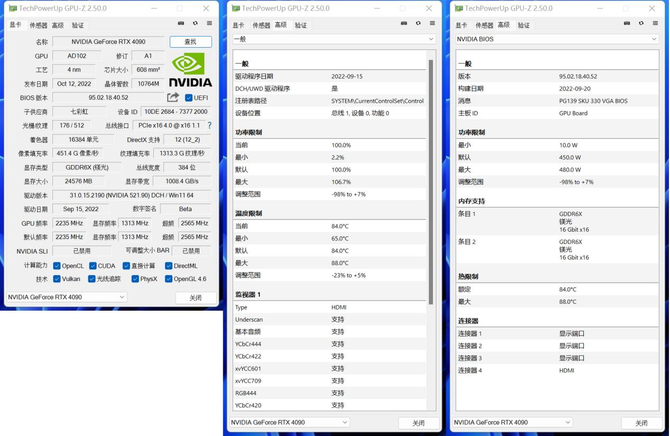Click the 关闭 button in the right window
This screenshot has width=670, height=436.
(x=641, y=423)
